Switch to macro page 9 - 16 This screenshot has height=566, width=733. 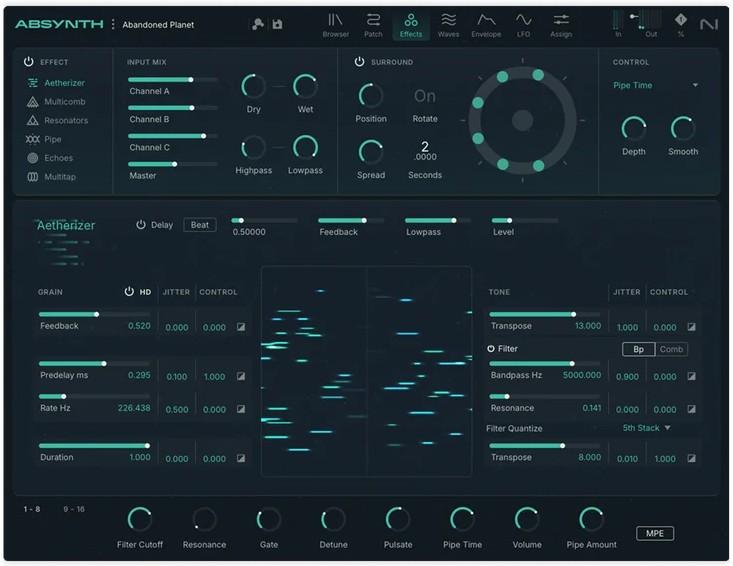click(x=74, y=509)
